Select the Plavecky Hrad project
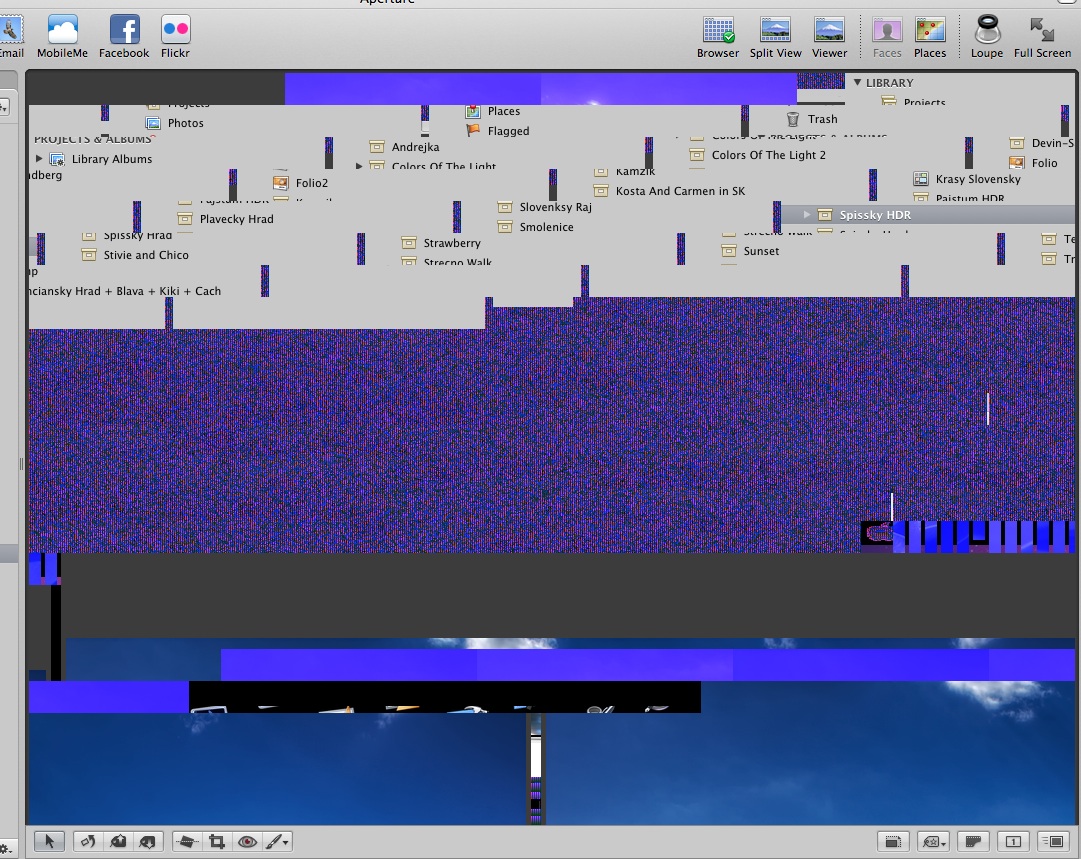Screen dimensions: 1081x859 click(225, 219)
